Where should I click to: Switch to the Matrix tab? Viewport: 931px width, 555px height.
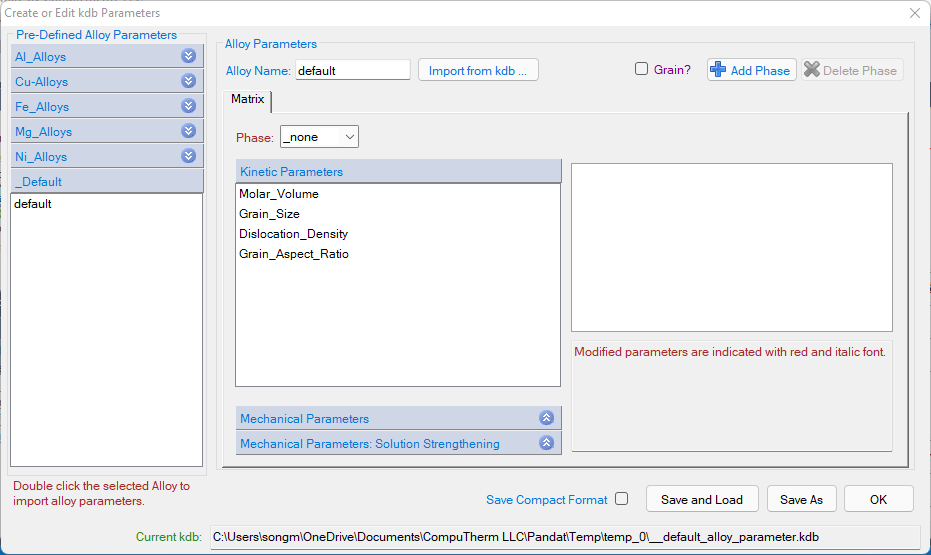248,100
